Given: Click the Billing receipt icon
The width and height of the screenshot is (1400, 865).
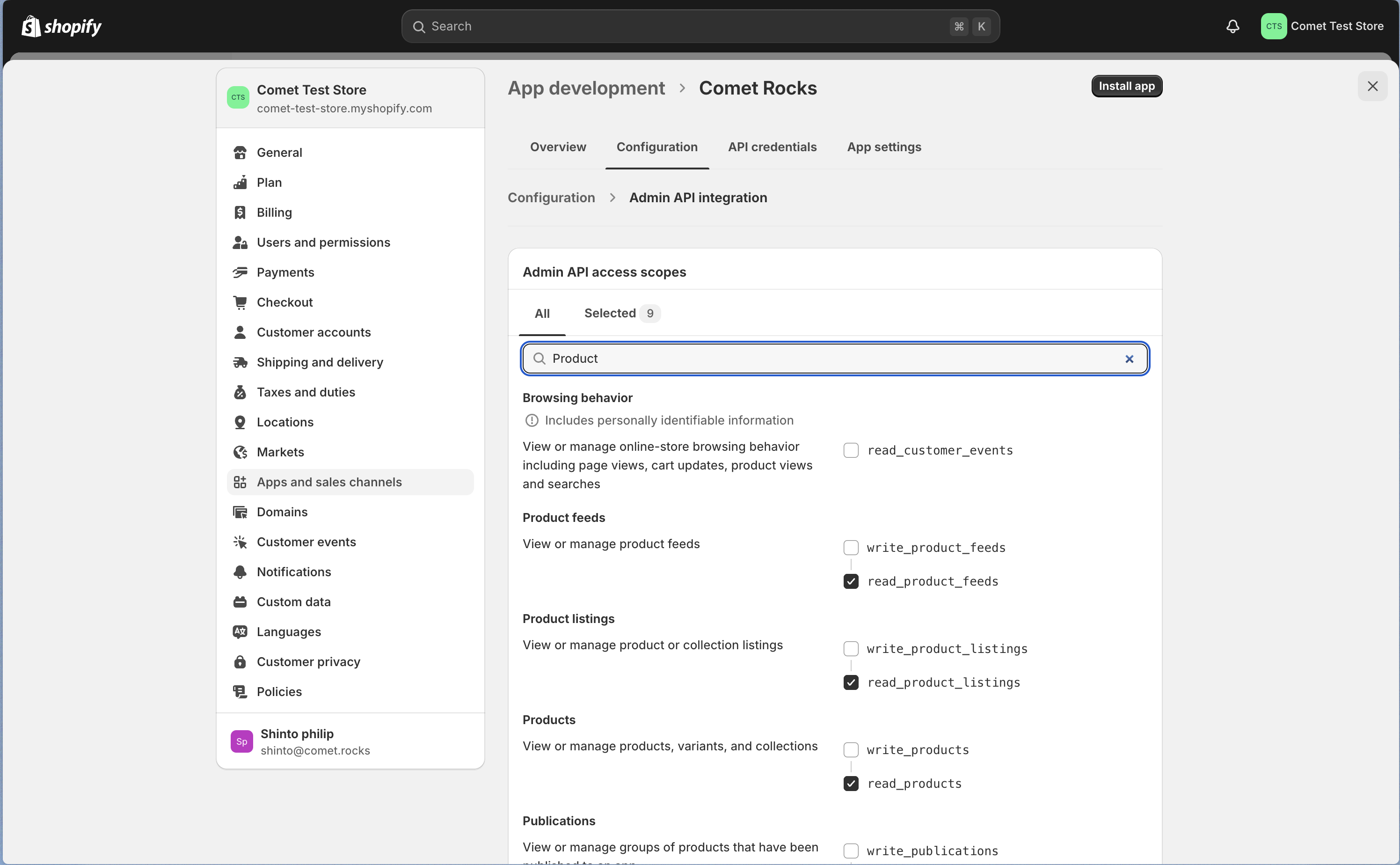Looking at the screenshot, I should [x=240, y=212].
